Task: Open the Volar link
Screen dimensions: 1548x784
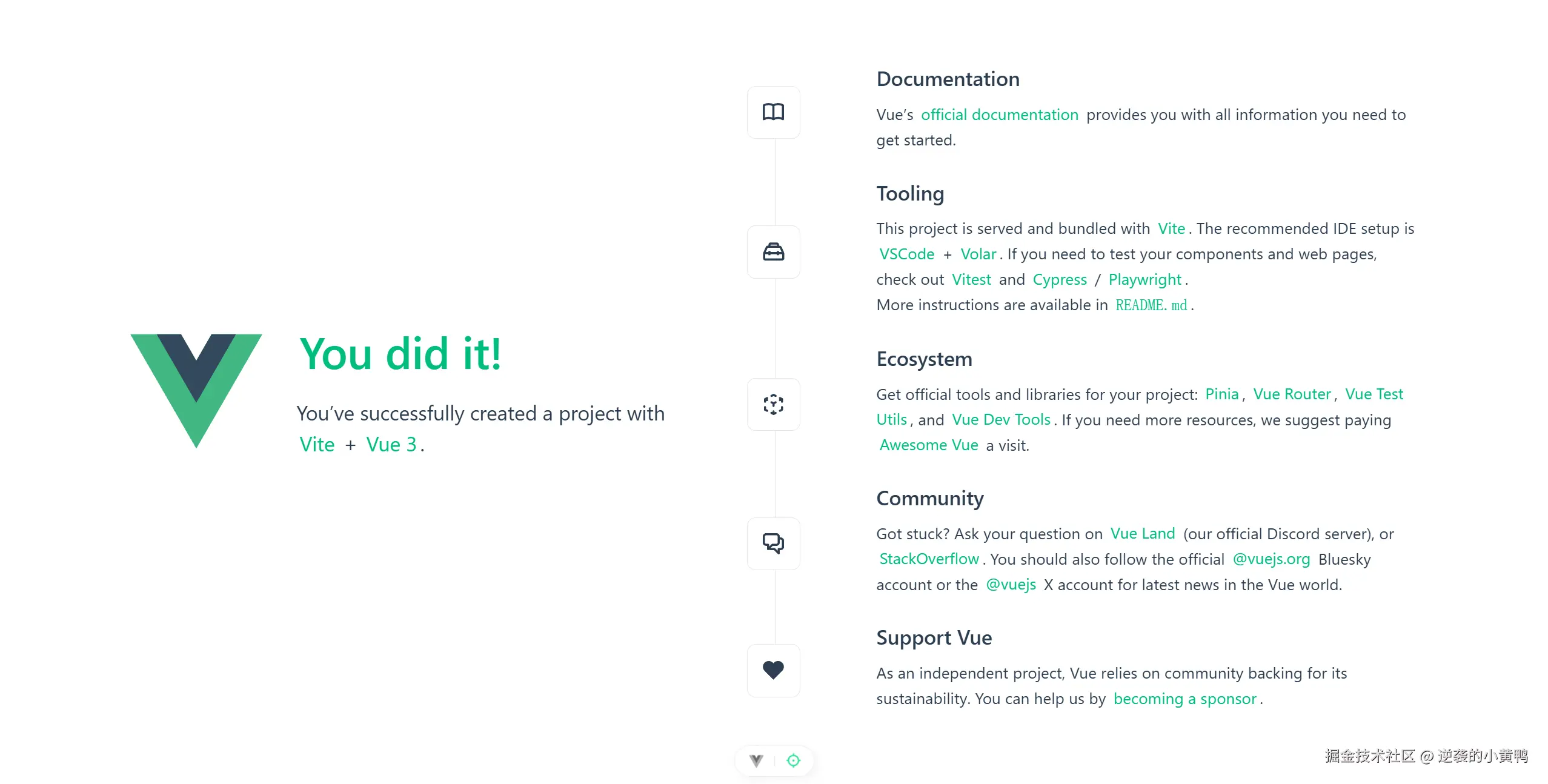Action: pos(978,254)
